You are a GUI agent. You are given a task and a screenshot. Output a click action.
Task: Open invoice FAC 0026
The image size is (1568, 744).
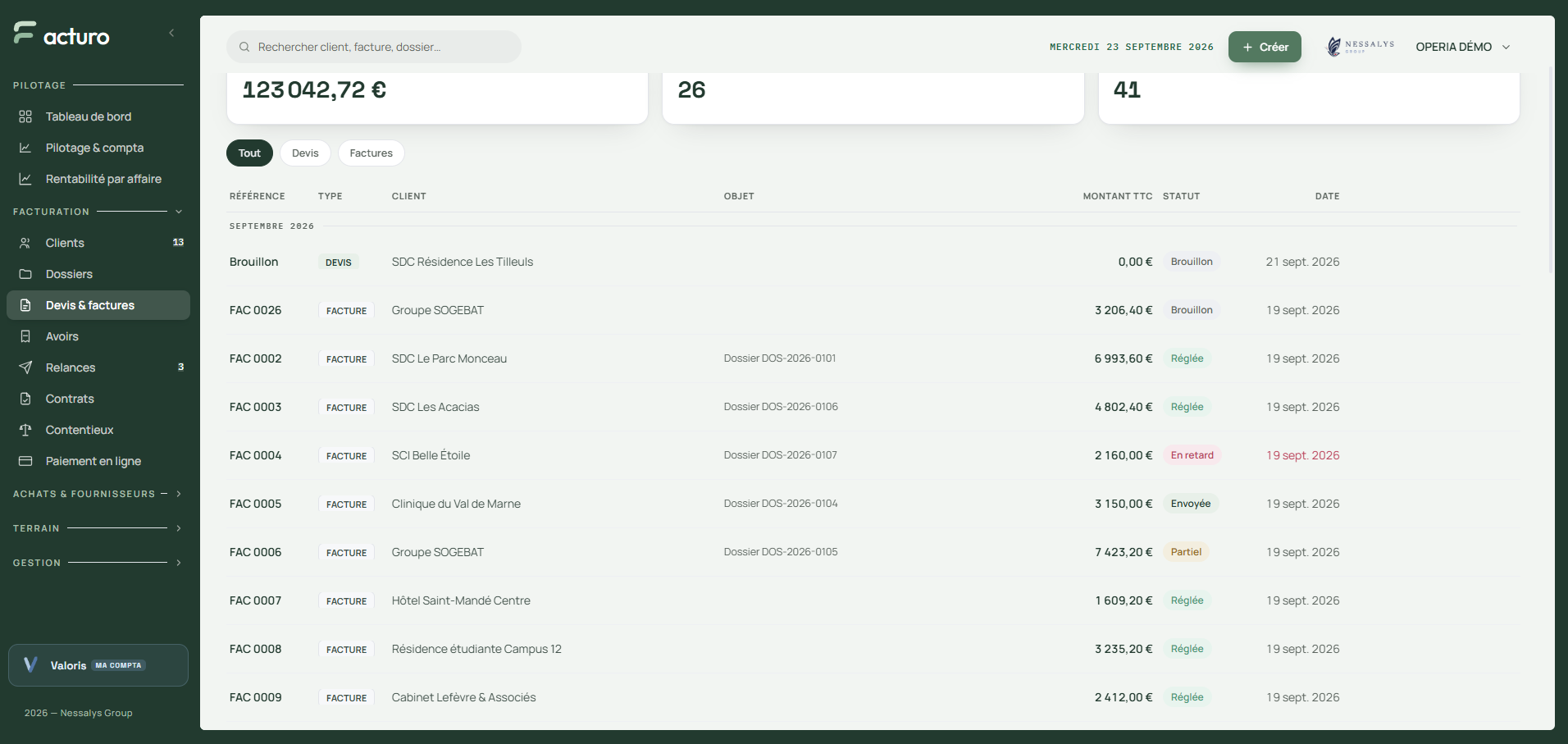coord(873,310)
